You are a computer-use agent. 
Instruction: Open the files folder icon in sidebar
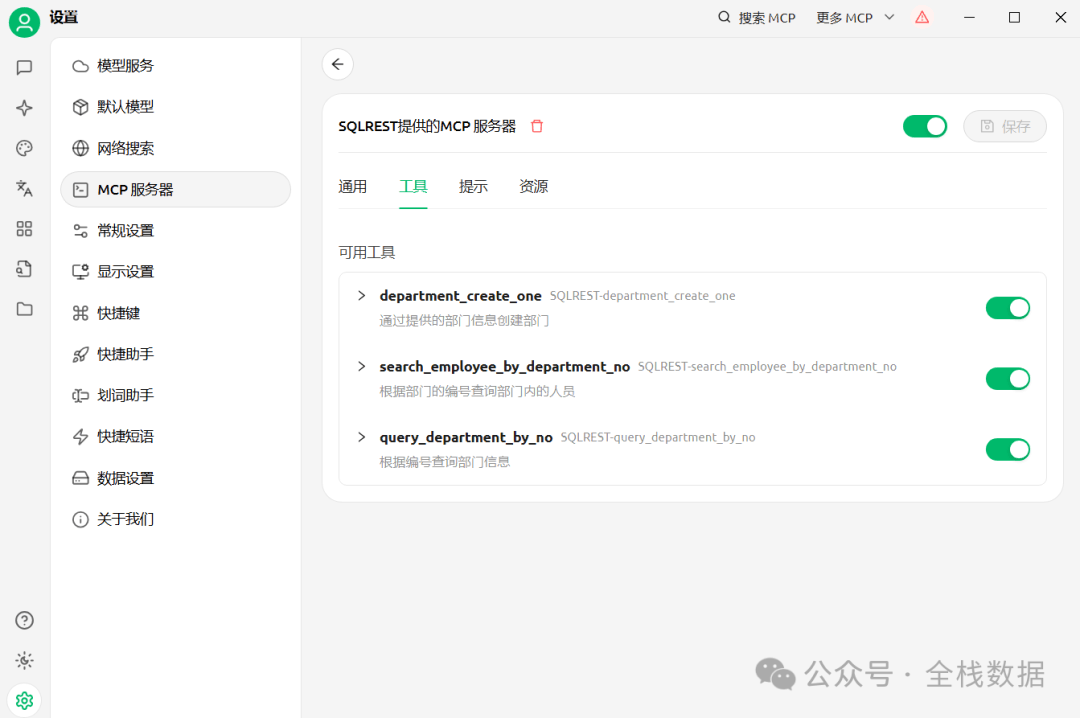25,309
